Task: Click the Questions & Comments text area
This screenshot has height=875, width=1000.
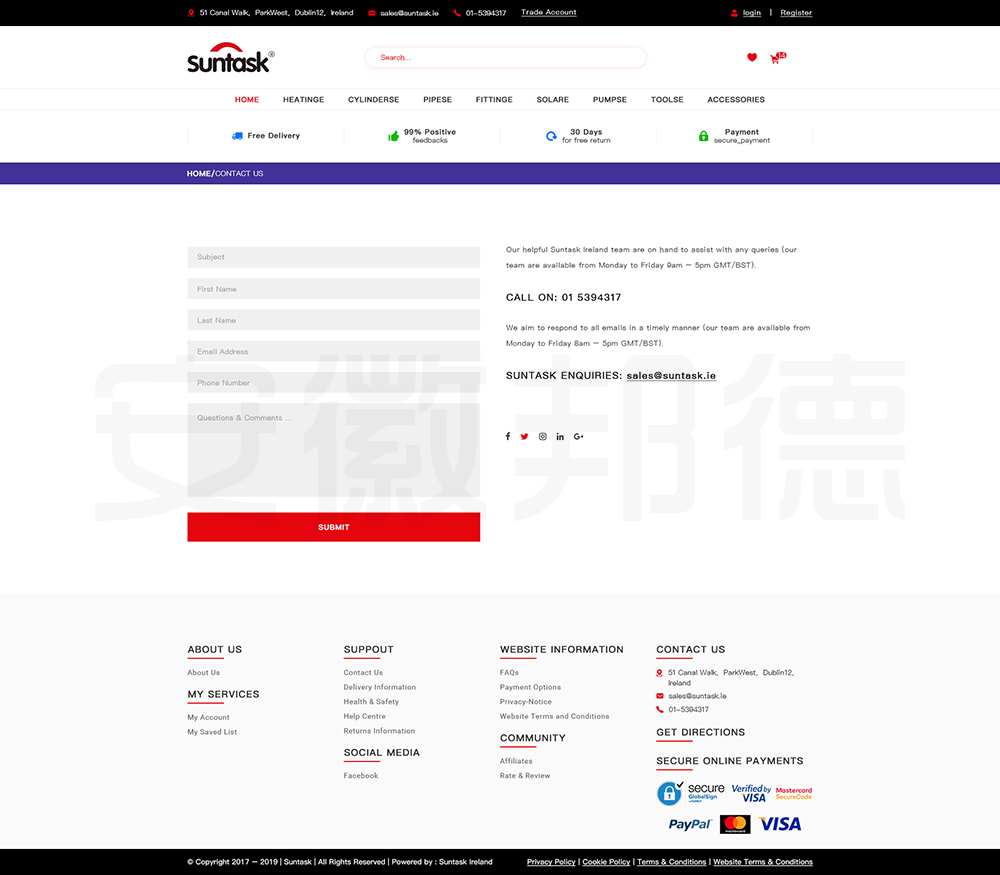Action: point(333,450)
